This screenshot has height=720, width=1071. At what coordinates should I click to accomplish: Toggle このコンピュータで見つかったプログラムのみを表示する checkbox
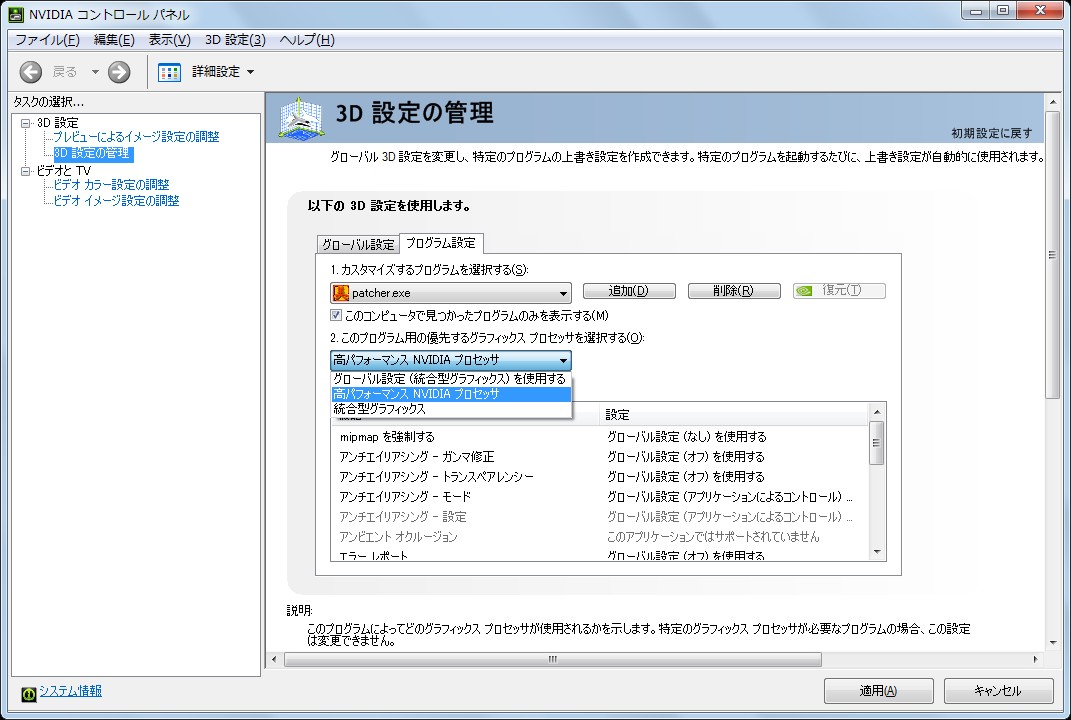(x=336, y=315)
